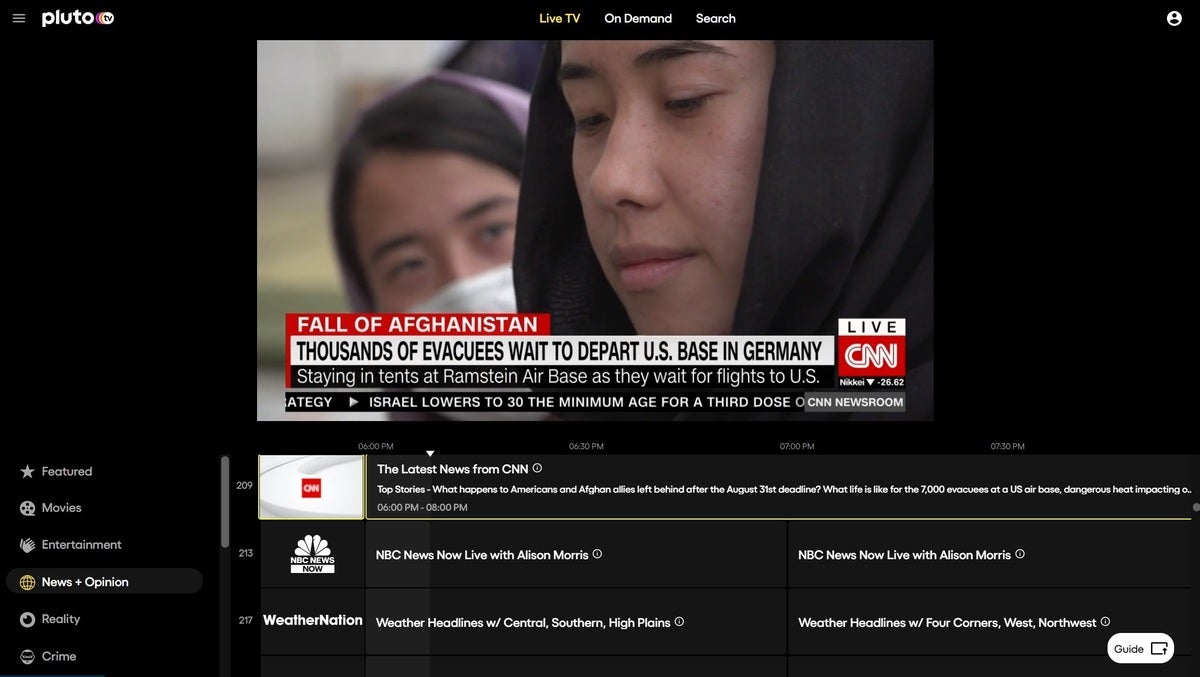Viewport: 1200px width, 677px height.
Task: Click the CNN channel 209 thumbnail
Action: pos(312,487)
